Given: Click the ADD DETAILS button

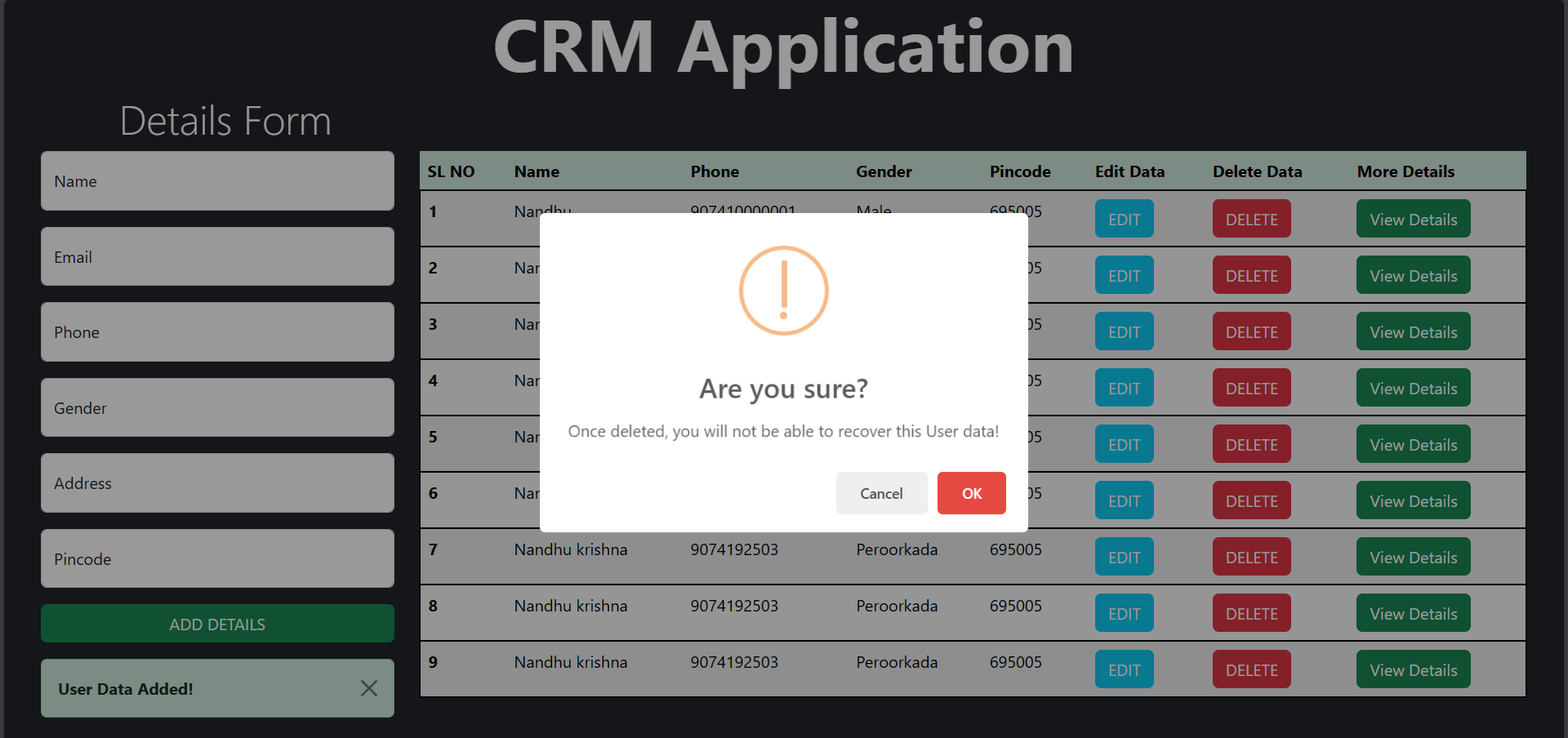Looking at the screenshot, I should click(216, 624).
